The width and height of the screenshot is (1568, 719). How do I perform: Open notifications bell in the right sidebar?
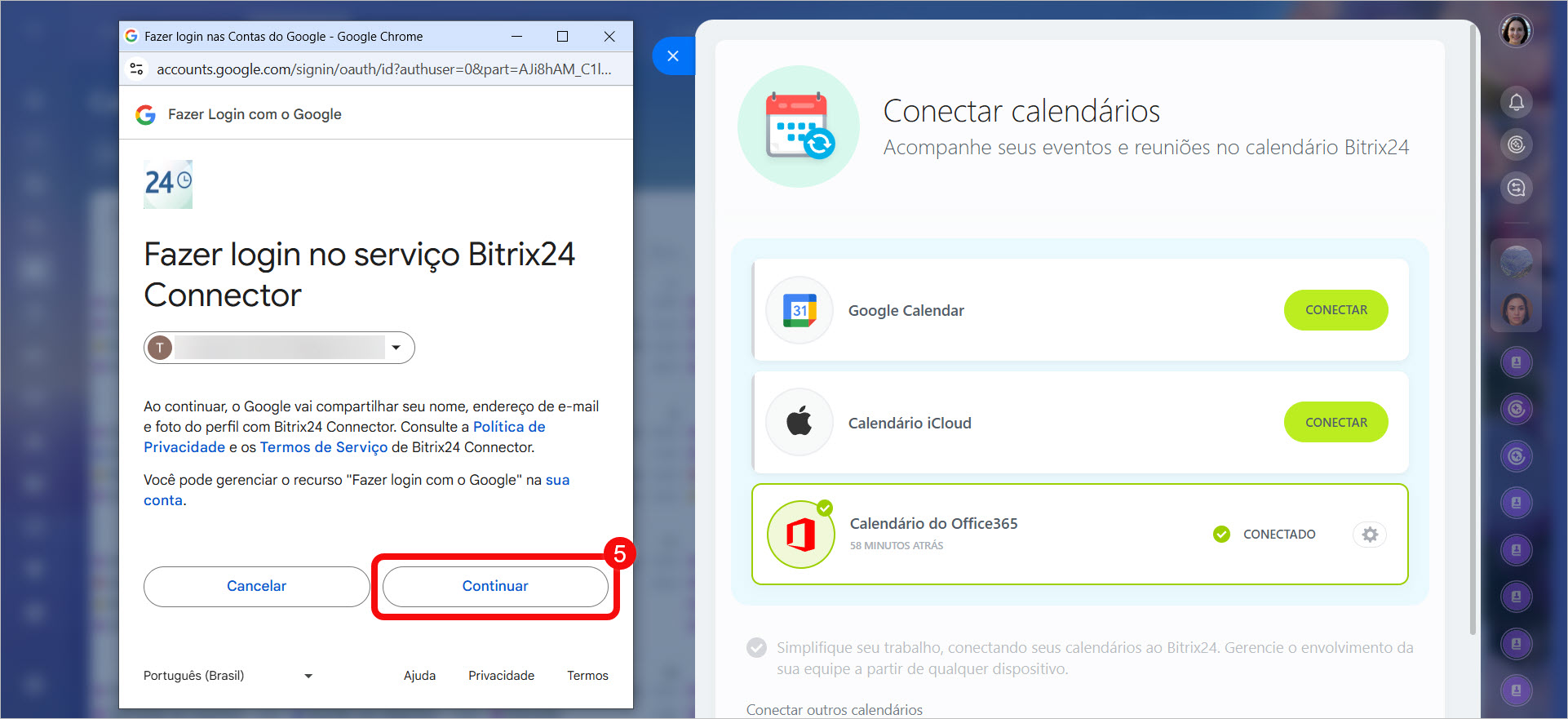(1516, 102)
